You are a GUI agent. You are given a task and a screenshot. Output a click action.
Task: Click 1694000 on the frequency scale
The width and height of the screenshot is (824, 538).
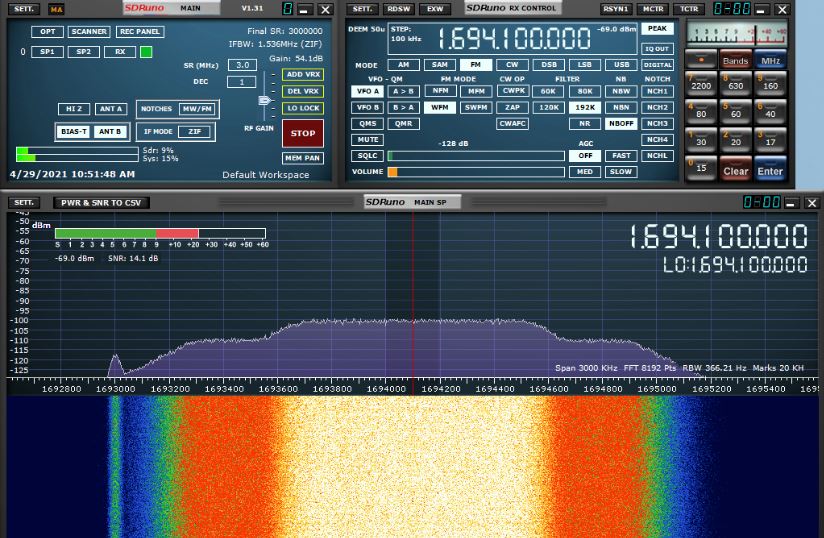386,389
